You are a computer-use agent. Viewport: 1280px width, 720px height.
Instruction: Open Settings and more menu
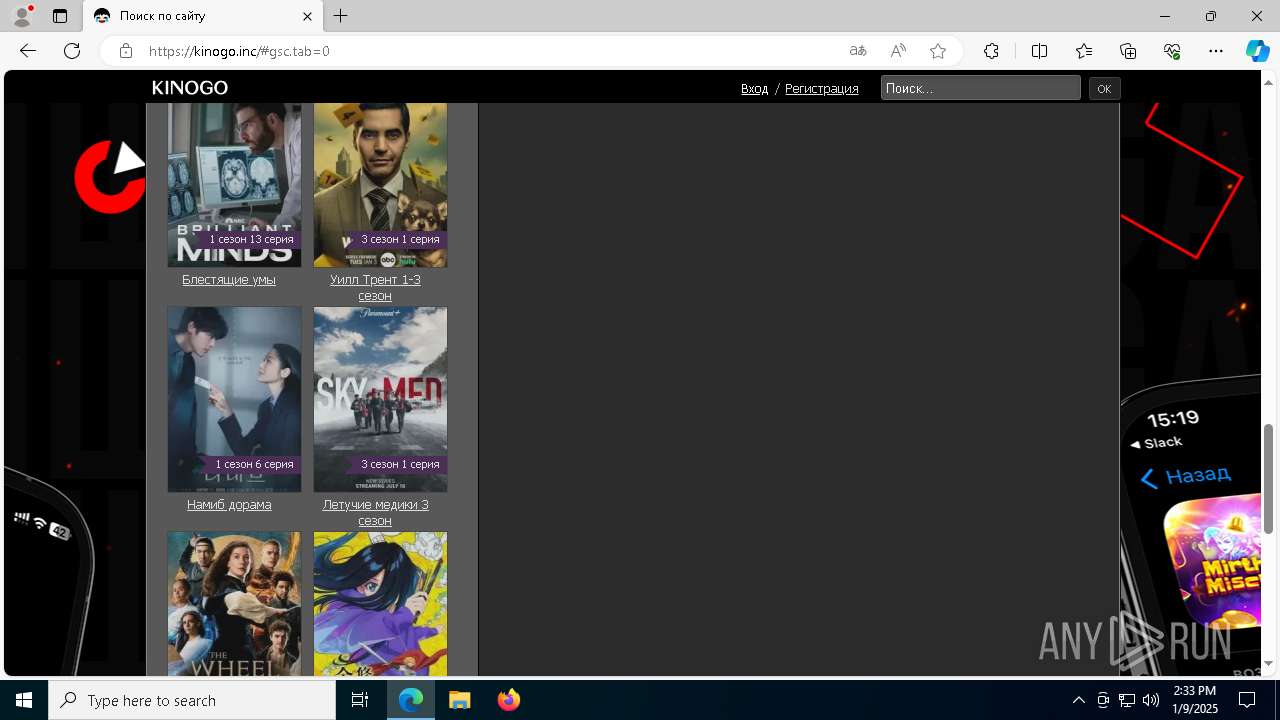pyautogui.click(x=1216, y=51)
